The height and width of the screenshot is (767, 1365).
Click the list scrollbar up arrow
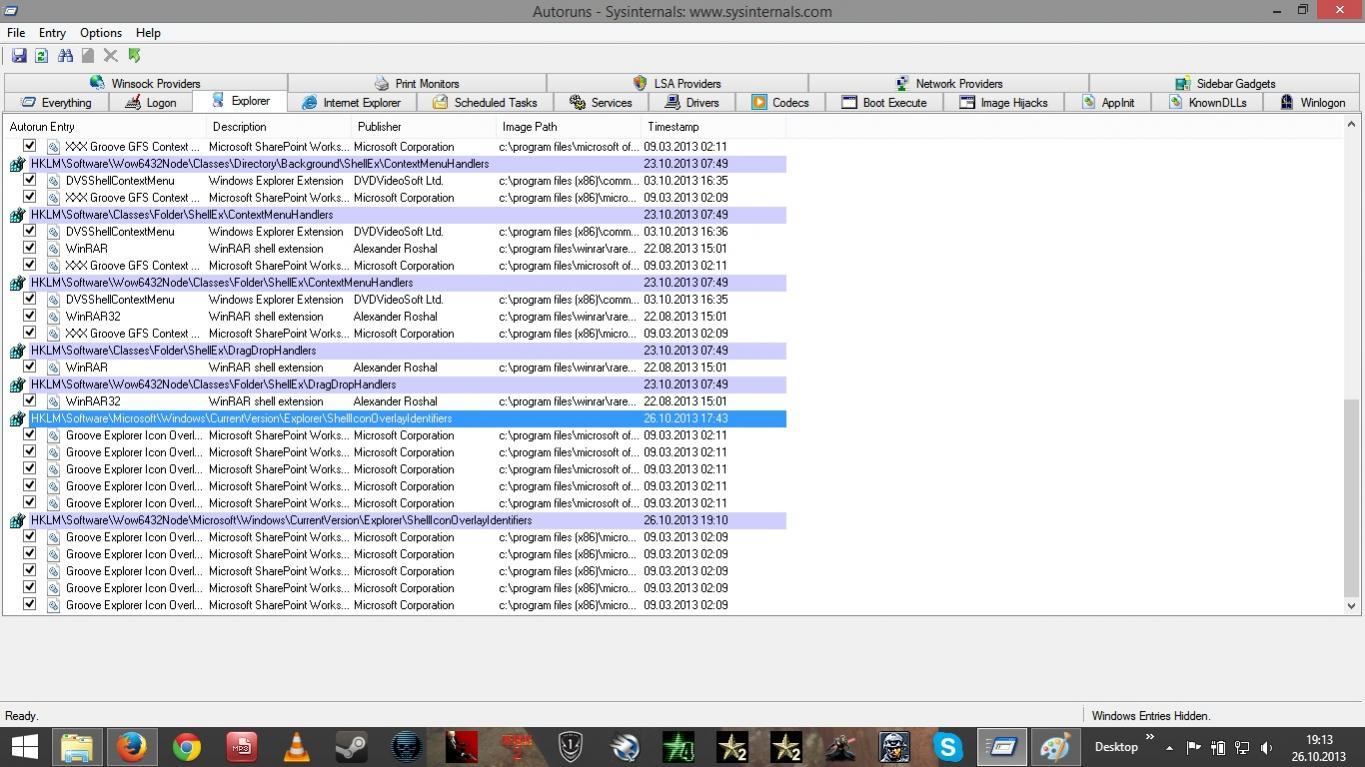coord(1352,125)
